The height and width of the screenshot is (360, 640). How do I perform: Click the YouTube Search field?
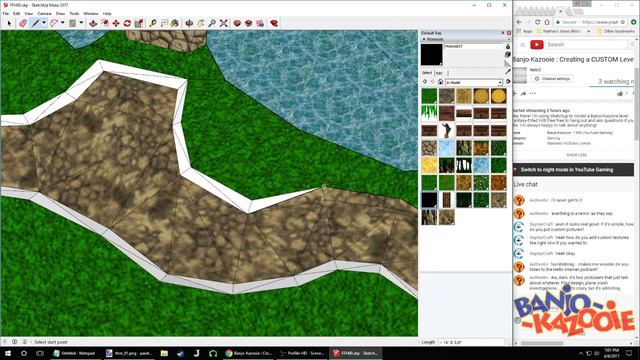point(586,44)
